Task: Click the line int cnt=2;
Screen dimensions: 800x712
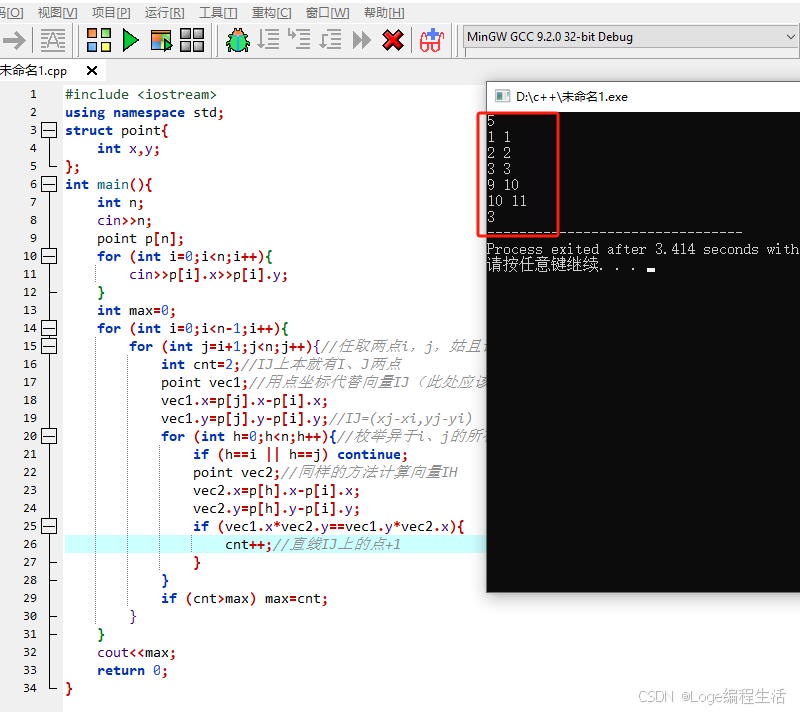Action: click(200, 365)
